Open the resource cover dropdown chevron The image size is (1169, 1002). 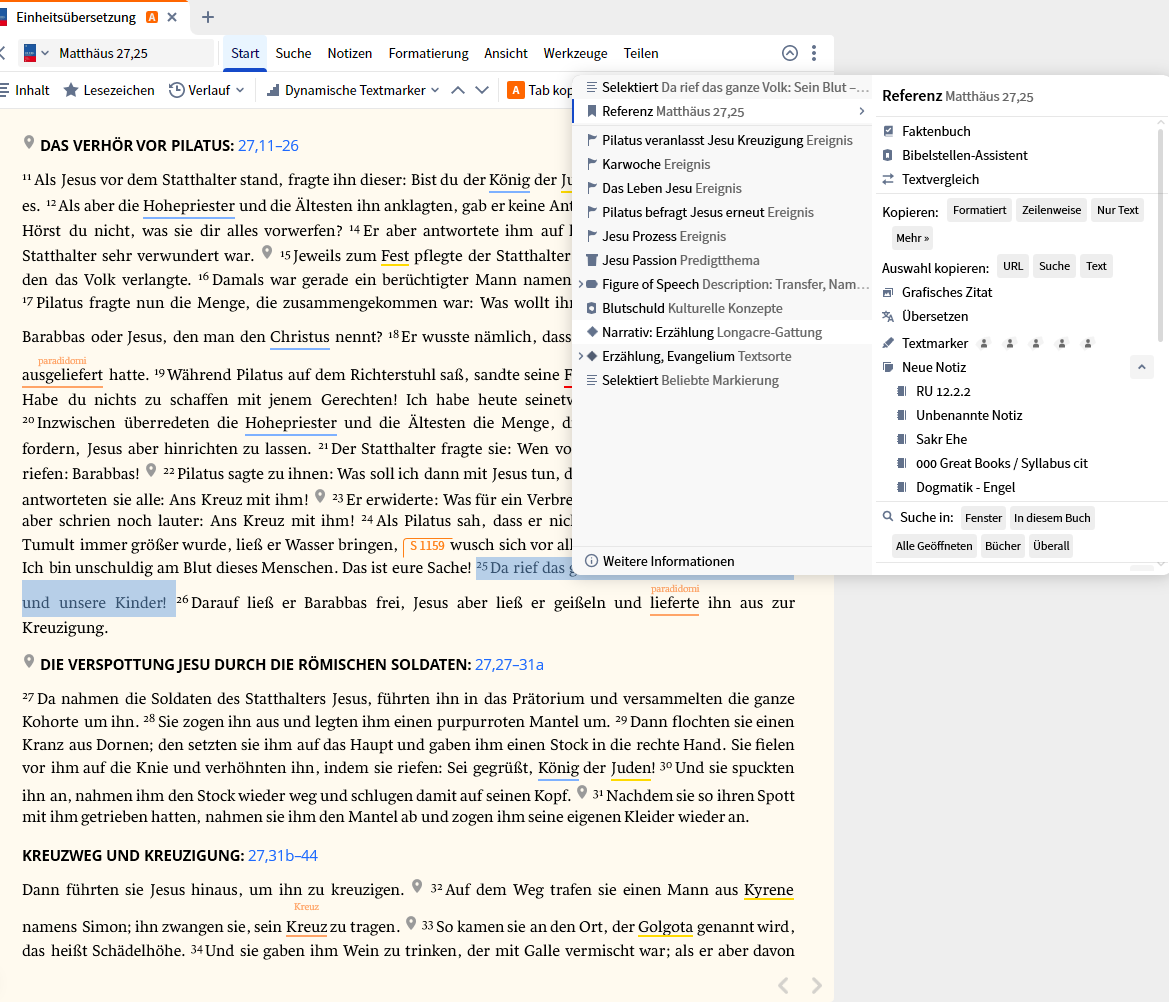tap(45, 53)
